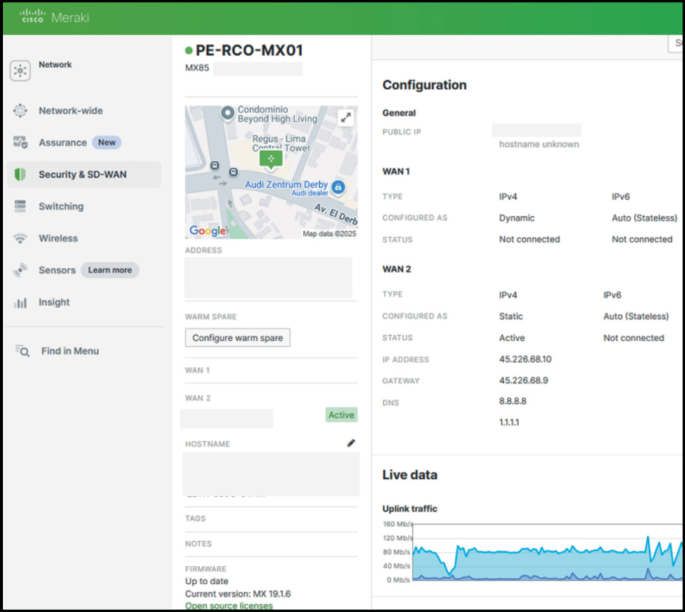This screenshot has height=612, width=685.
Task: Click the Audi dealer lock pin on map
Action: [338, 187]
